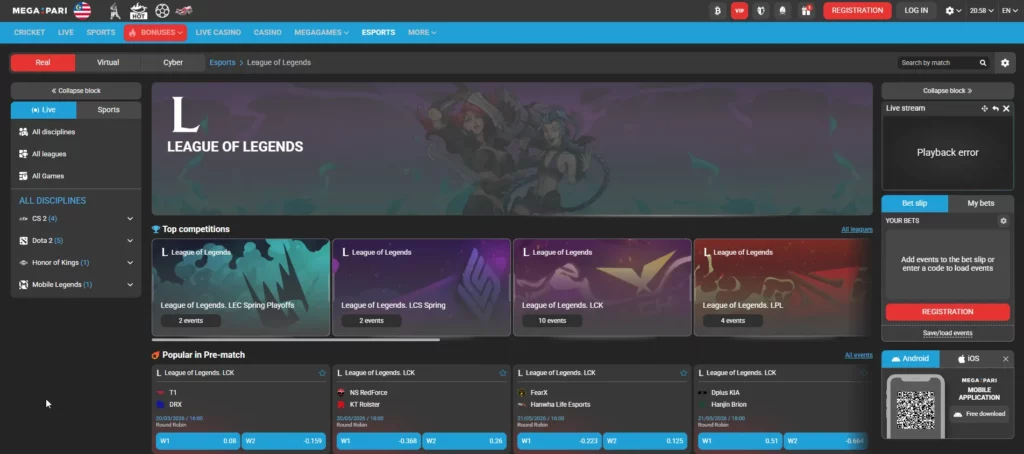The width and height of the screenshot is (1024, 454).
Task: Click the return arrow in Live stream
Action: tap(995, 108)
